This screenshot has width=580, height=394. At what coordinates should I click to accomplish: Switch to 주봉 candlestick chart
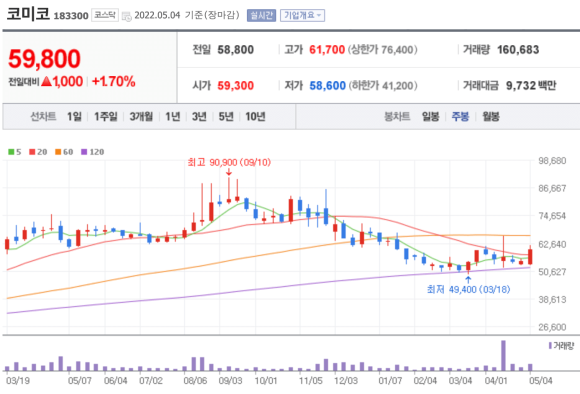click(x=460, y=117)
